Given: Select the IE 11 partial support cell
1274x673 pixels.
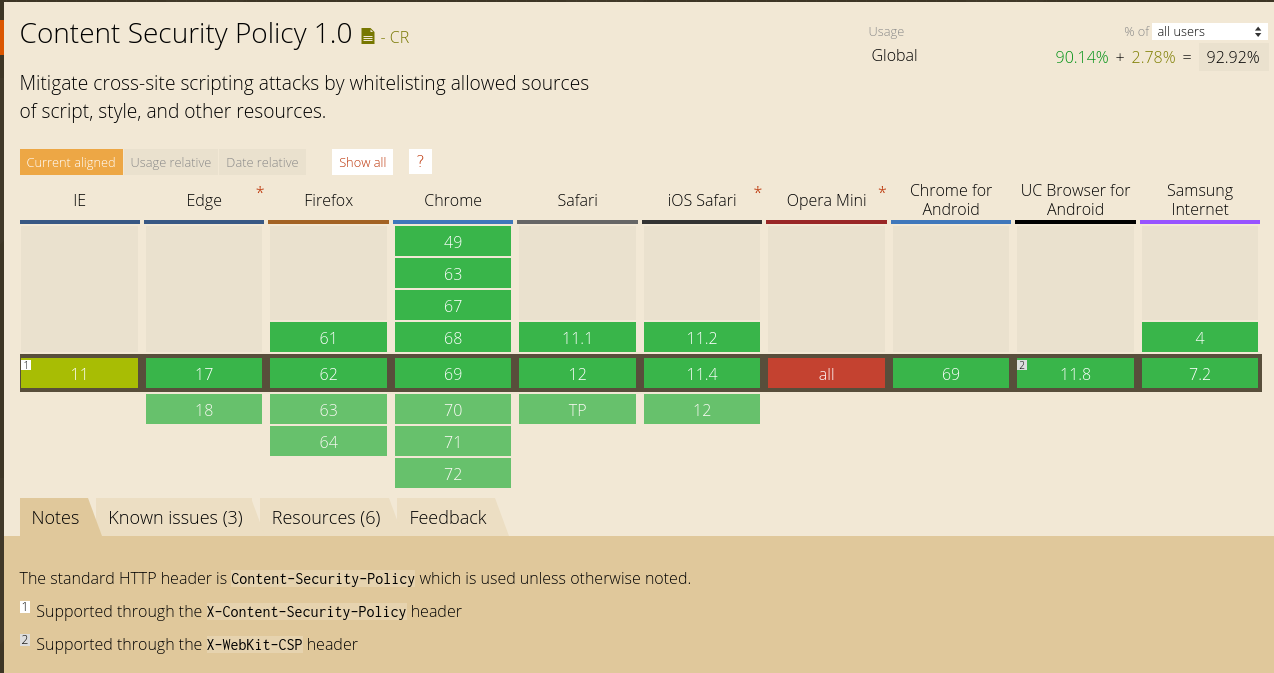Looking at the screenshot, I should click(x=80, y=374).
